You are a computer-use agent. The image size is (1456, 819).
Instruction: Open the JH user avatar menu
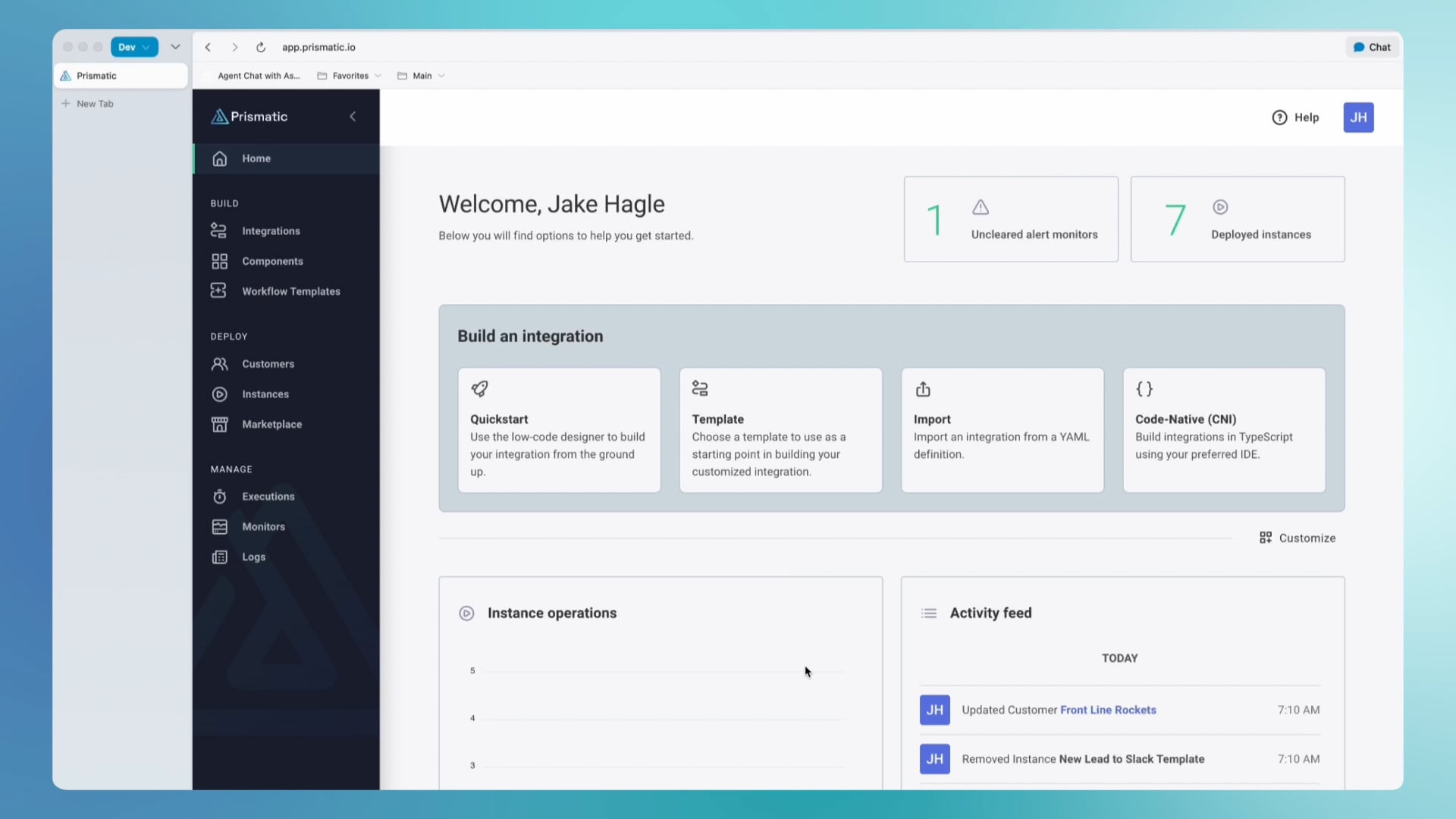pyautogui.click(x=1358, y=118)
